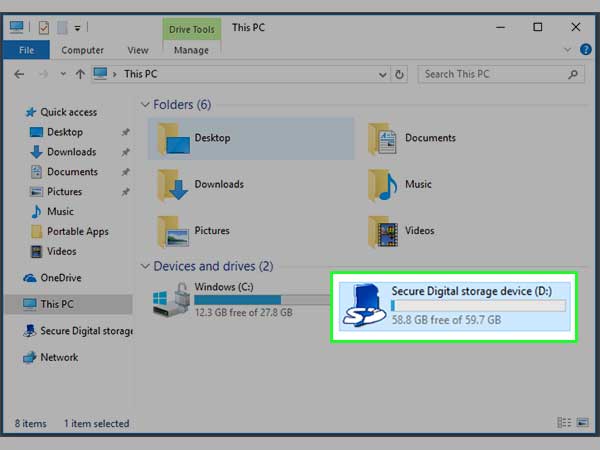Click the Secure Digital (D:) usage bar

pos(478,306)
